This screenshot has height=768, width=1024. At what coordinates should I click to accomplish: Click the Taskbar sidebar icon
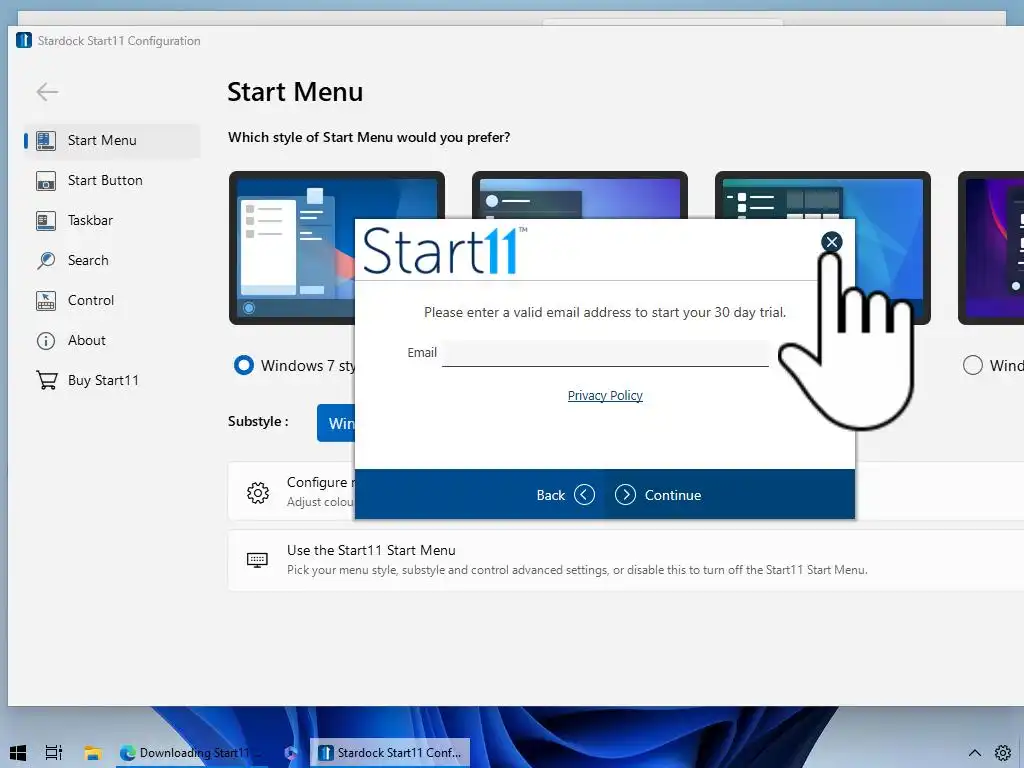tap(46, 221)
